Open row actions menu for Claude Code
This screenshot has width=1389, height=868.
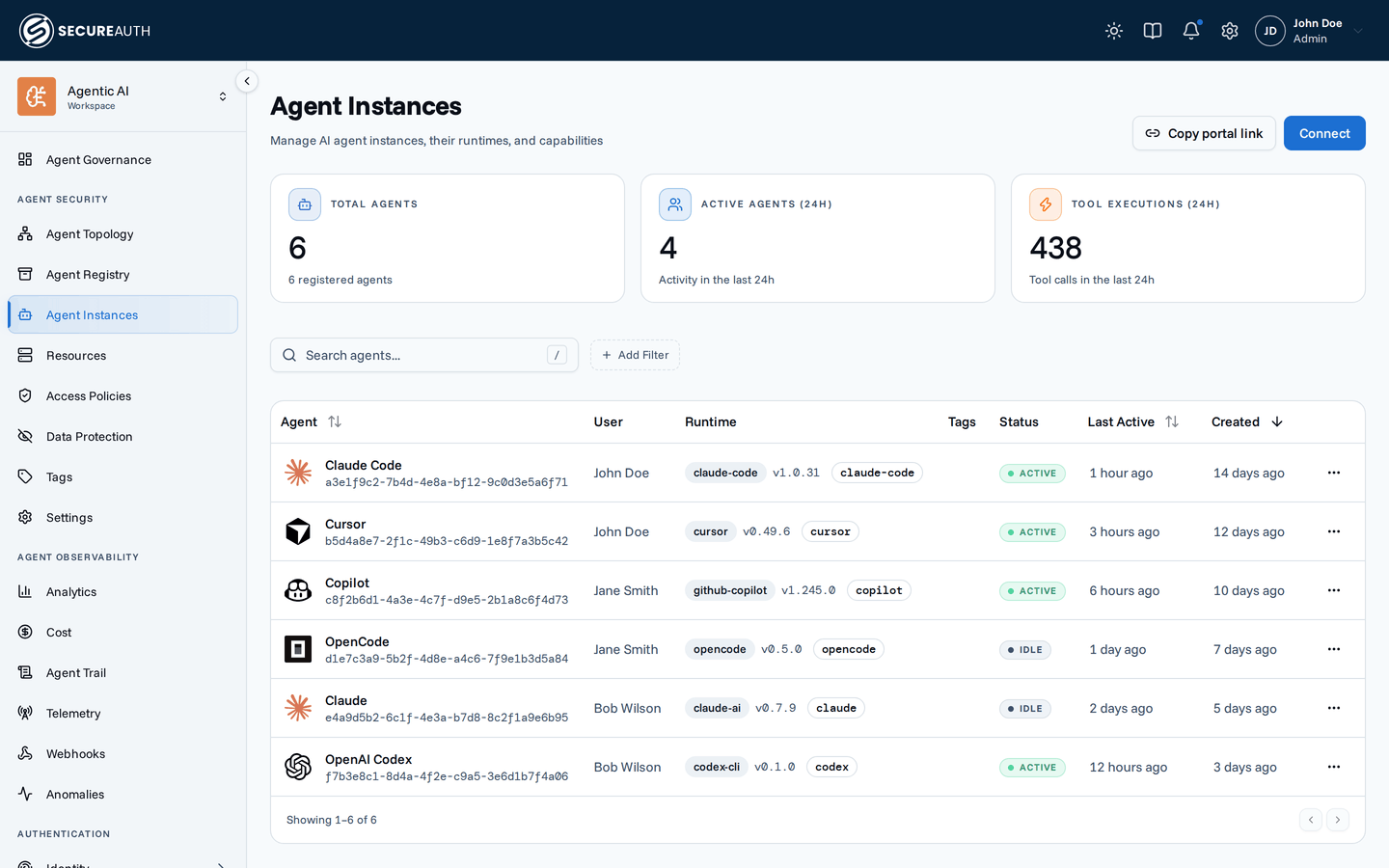[1334, 473]
